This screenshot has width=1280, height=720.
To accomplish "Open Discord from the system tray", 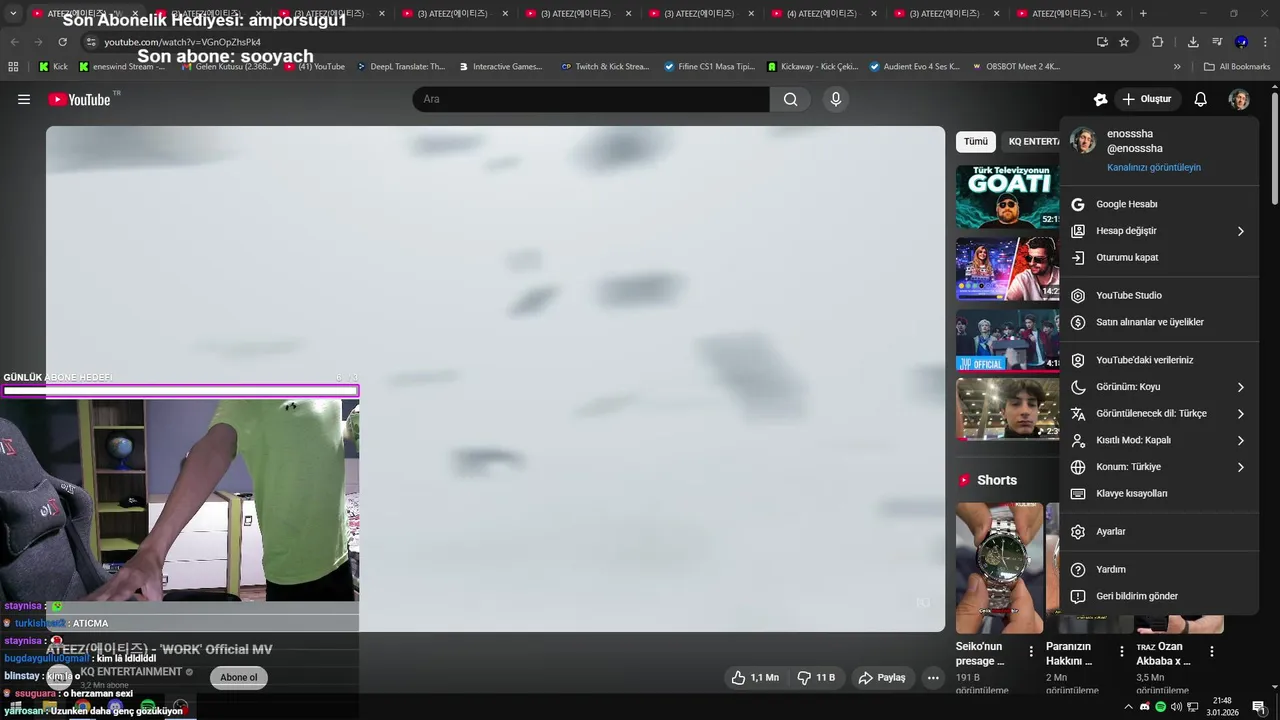I will [x=1145, y=707].
